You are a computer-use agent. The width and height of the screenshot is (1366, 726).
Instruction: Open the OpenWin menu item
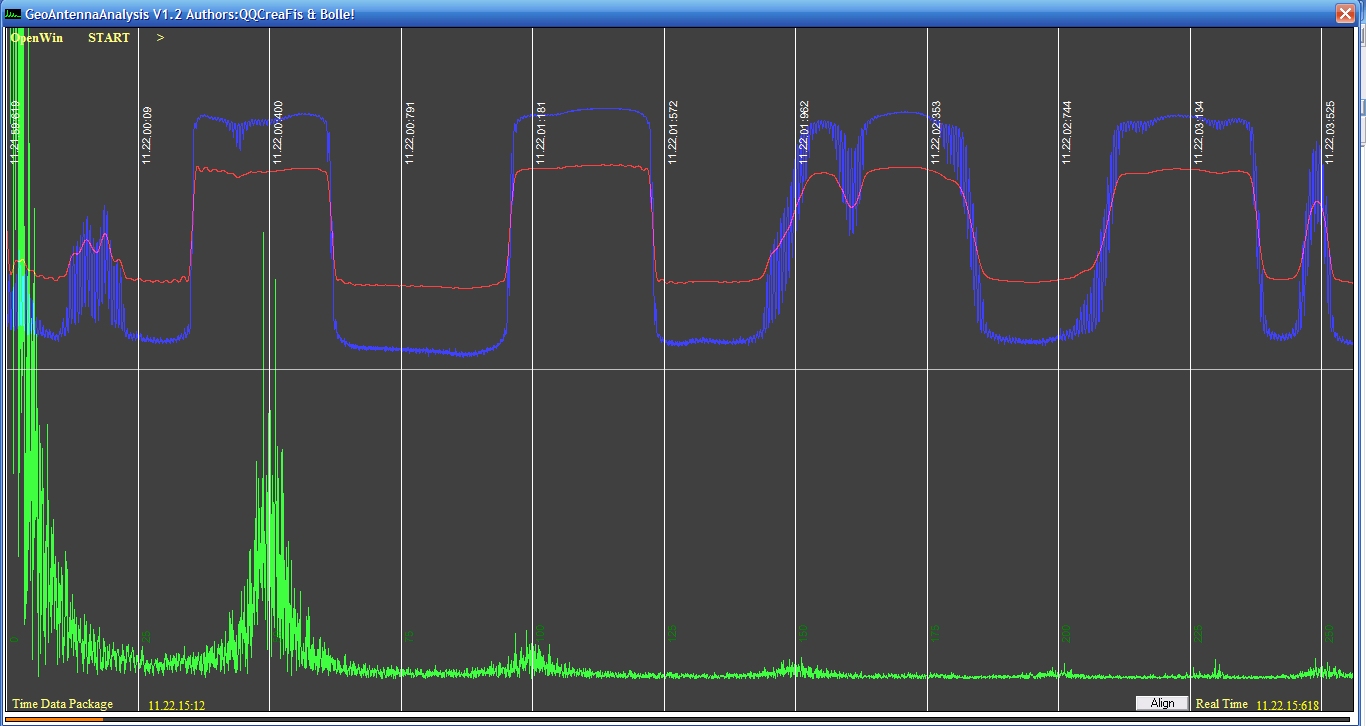coord(37,38)
